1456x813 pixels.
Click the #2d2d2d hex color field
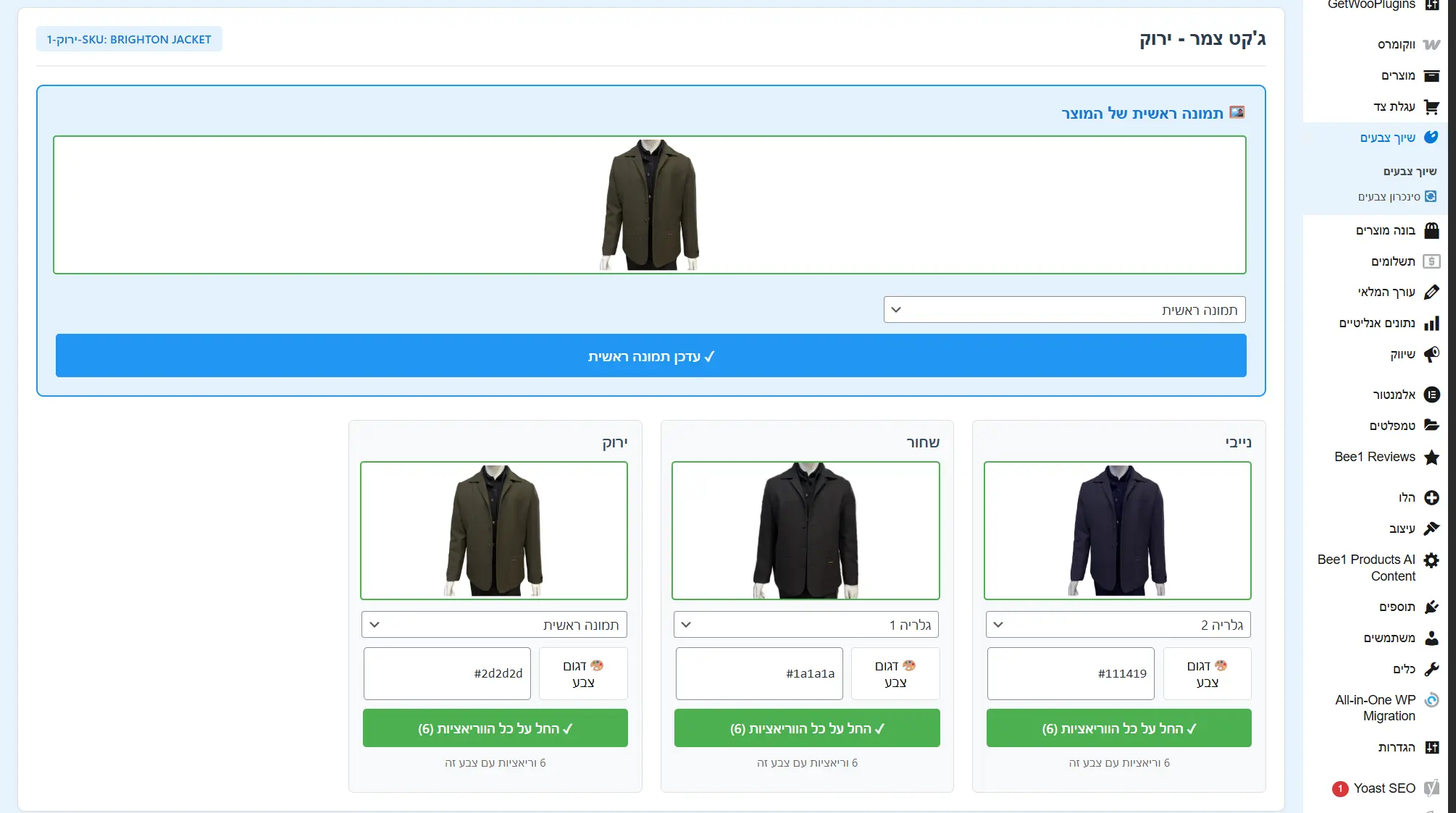(x=447, y=673)
